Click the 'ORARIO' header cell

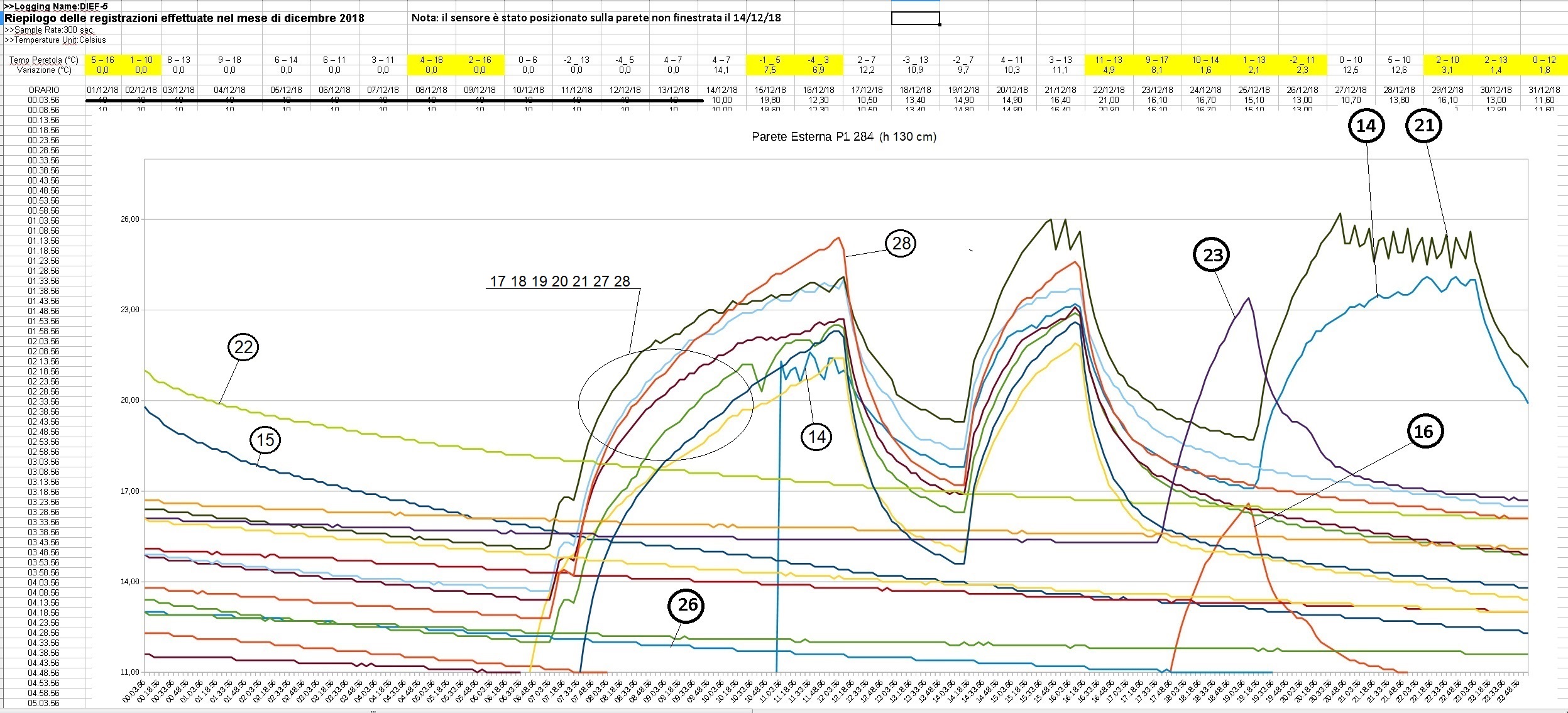[44, 90]
